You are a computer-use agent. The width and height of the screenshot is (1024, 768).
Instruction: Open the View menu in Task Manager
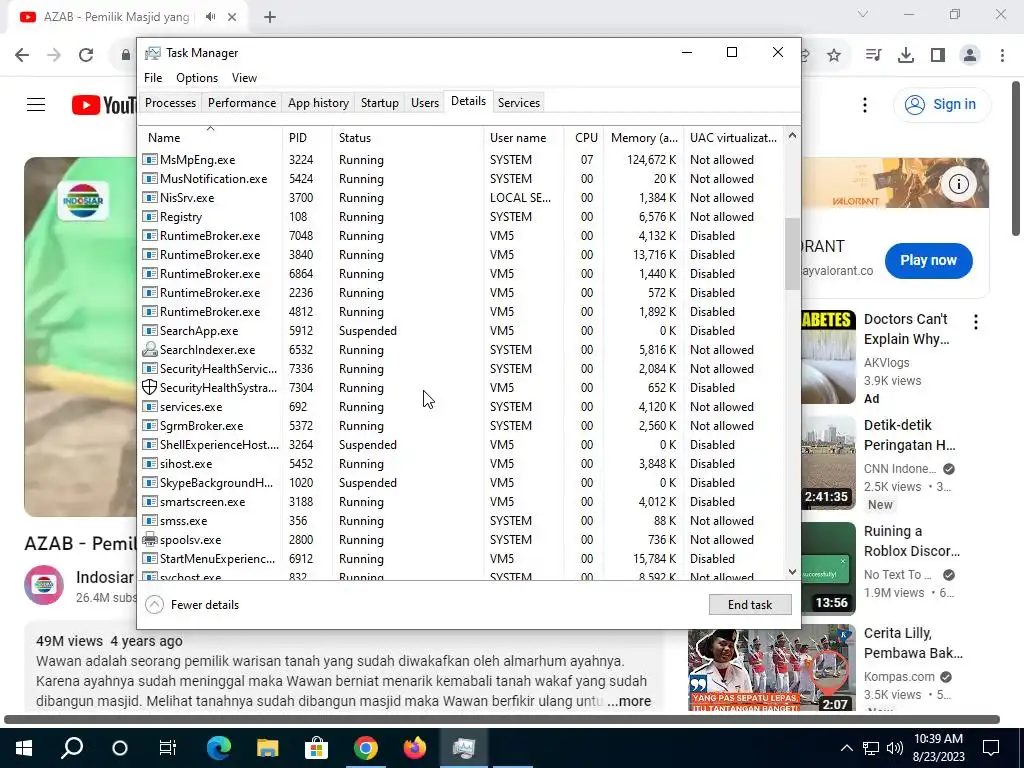244,78
